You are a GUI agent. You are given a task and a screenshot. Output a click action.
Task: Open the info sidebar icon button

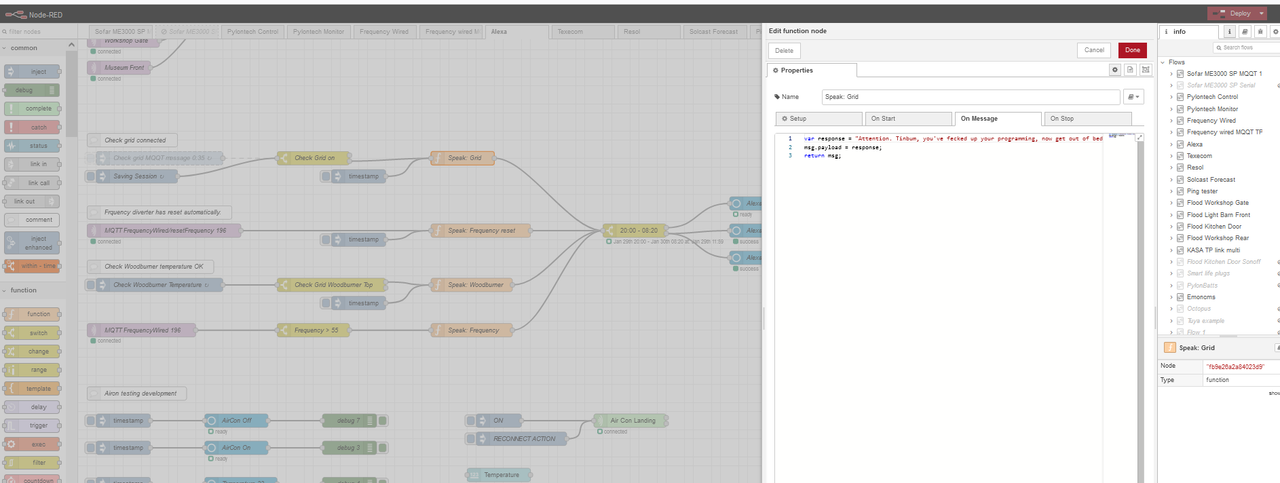point(1229,32)
